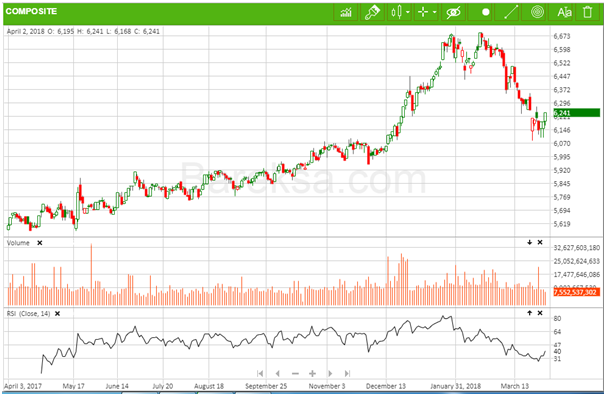
Task: Click the May 17 date label
Action: (73, 386)
